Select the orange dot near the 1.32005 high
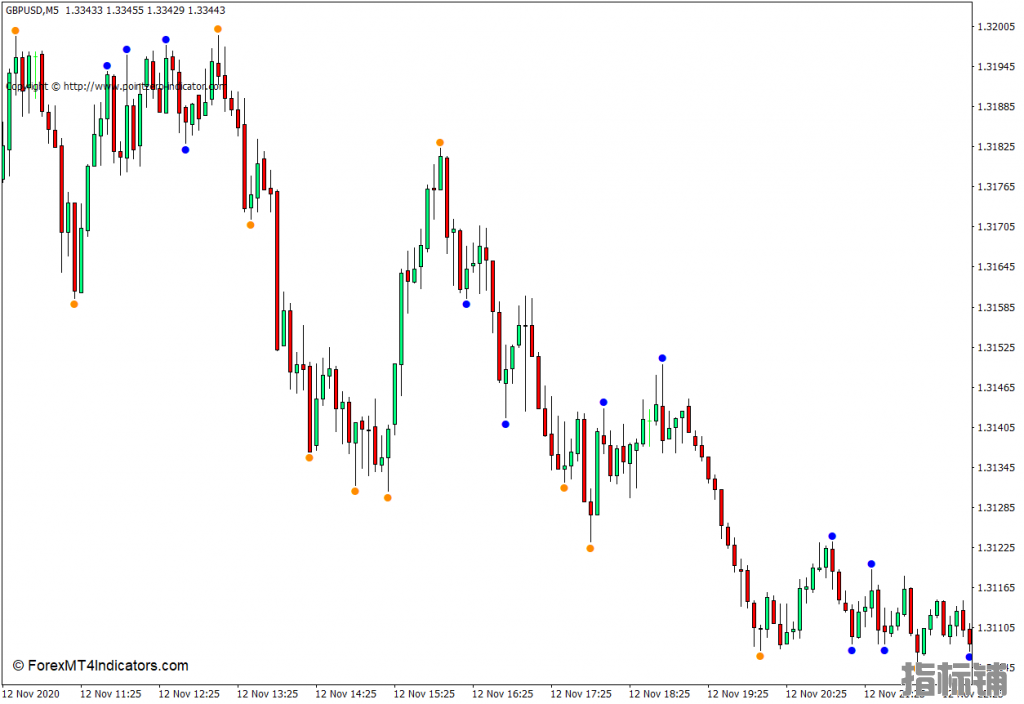 [x=218, y=29]
